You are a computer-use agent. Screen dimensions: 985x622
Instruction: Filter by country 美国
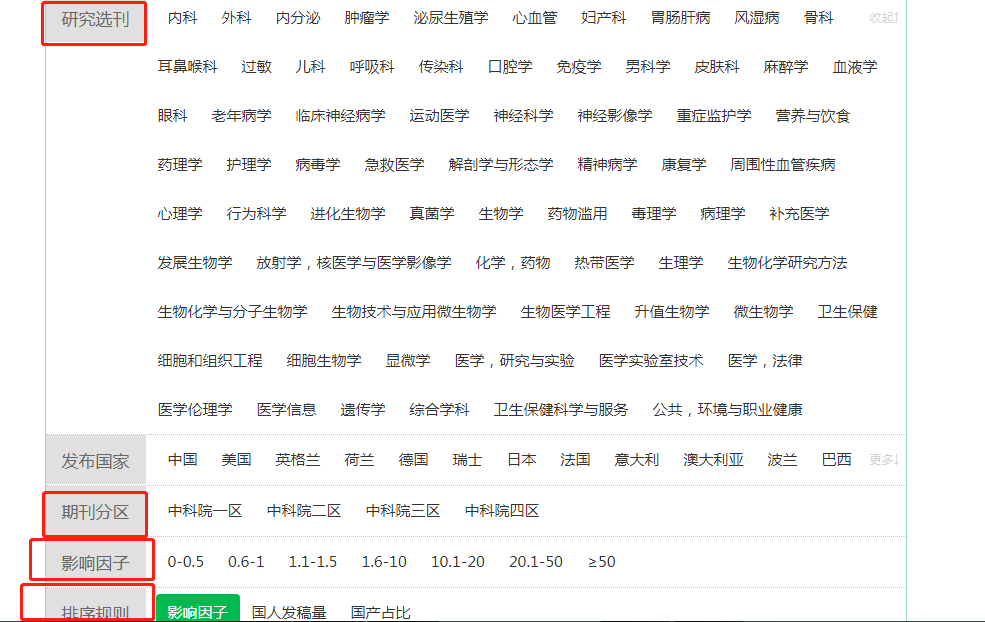(237, 458)
